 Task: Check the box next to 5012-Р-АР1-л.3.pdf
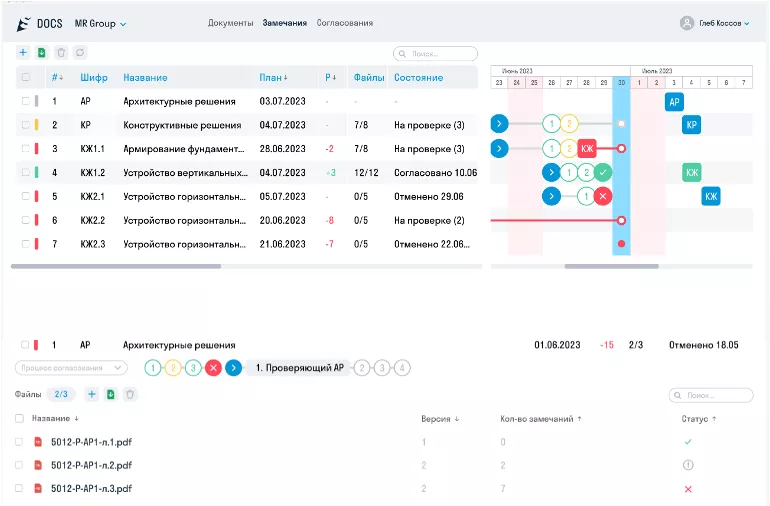(19, 489)
